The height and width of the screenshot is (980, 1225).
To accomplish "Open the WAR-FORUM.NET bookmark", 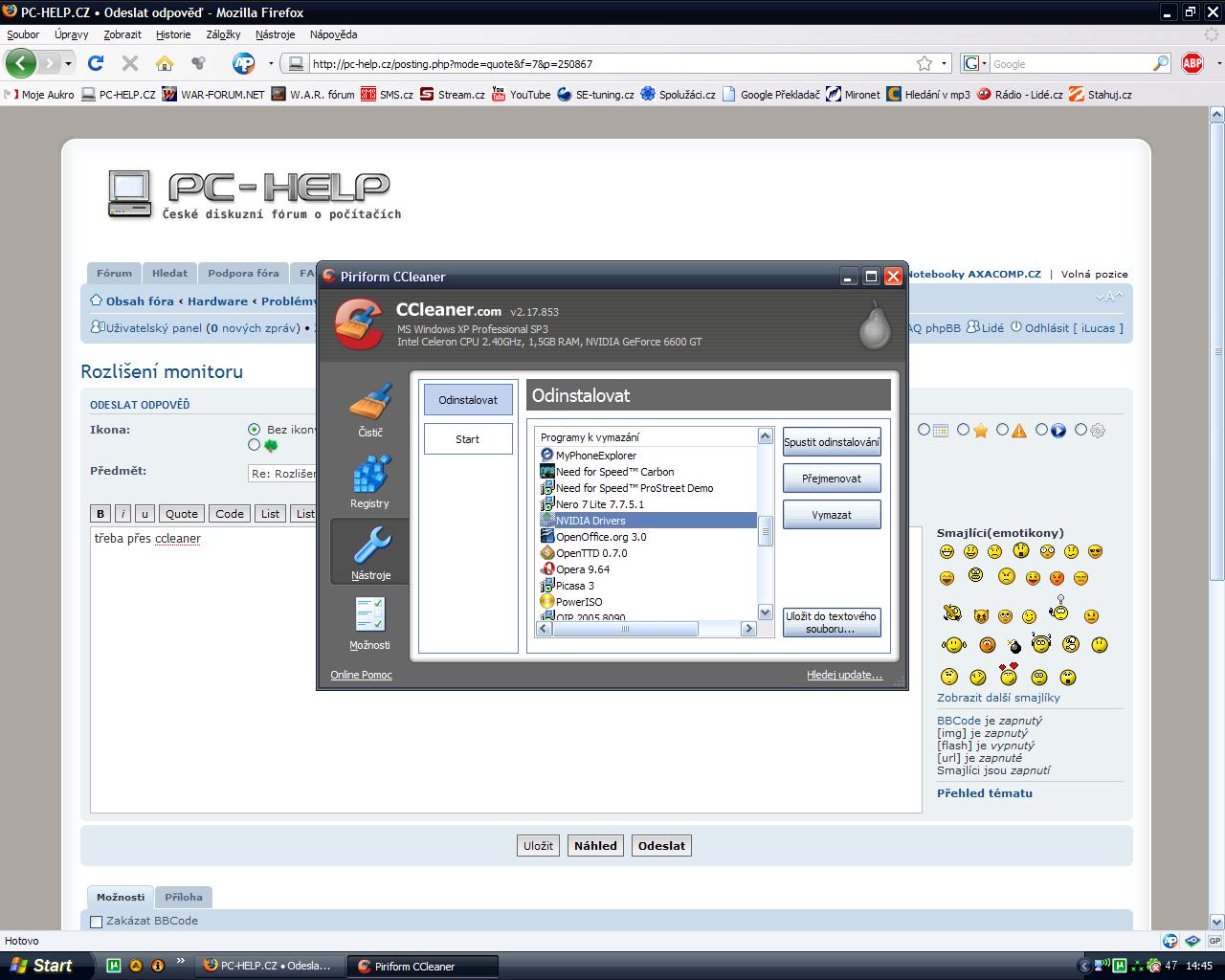I will point(213,94).
